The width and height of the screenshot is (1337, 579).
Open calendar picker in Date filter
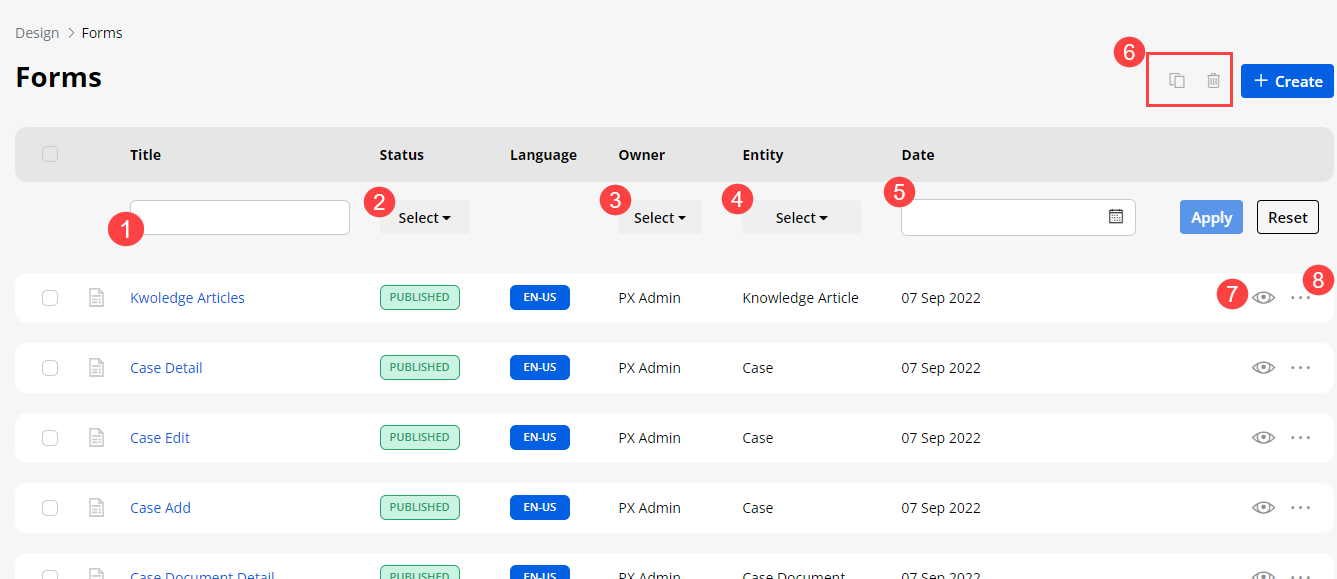pos(1116,217)
